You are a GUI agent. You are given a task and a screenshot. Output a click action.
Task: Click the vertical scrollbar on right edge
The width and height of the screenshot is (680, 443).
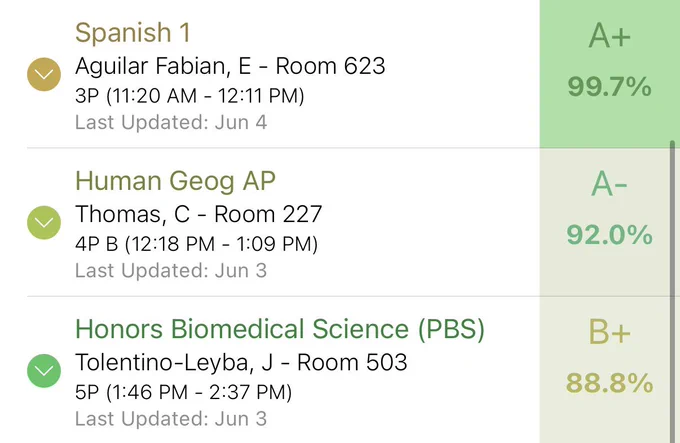click(672, 291)
